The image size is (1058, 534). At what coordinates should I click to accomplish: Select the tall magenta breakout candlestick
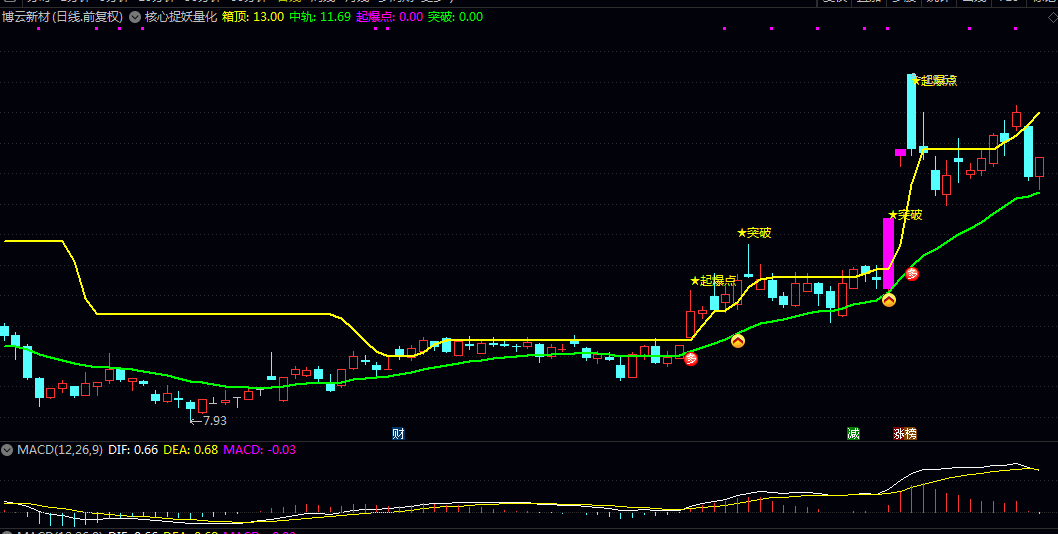(888, 254)
